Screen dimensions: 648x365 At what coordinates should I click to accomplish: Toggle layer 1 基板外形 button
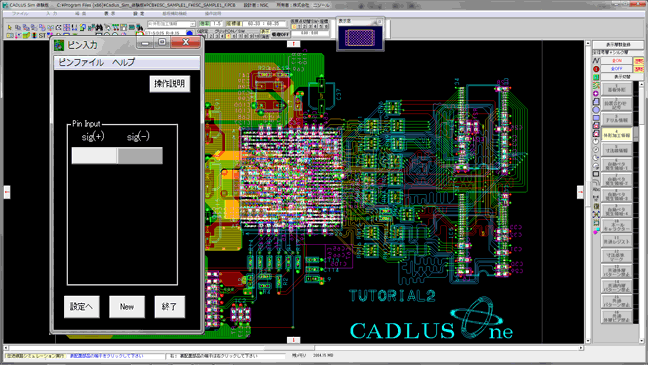[616, 89]
